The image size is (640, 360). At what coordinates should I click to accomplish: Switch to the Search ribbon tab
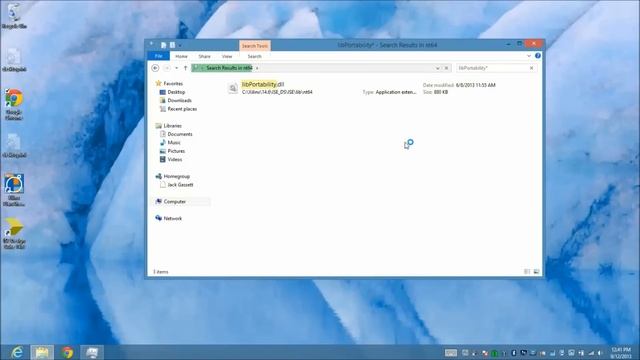[x=254, y=56]
